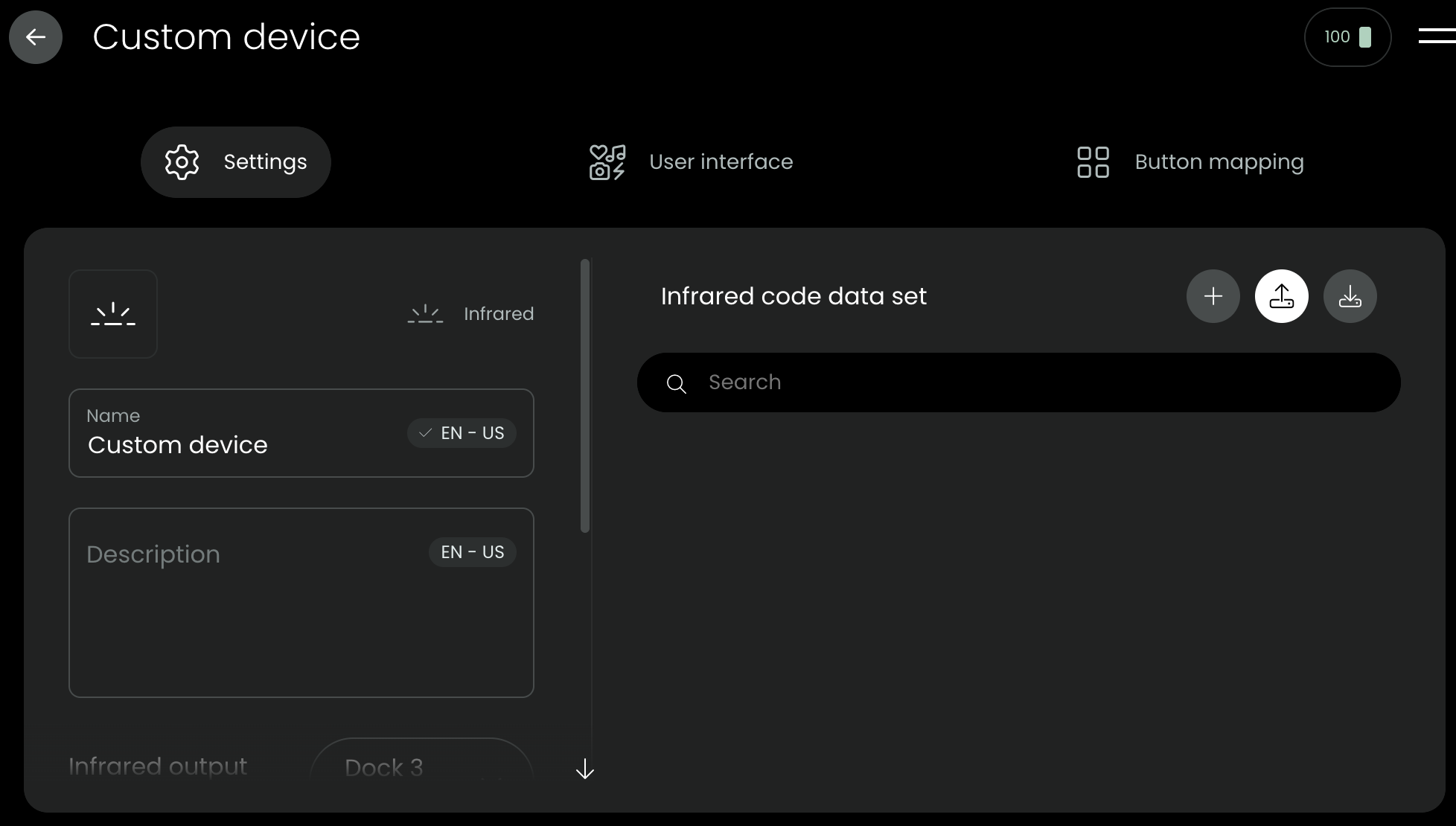This screenshot has height=826, width=1456.
Task: Click the settings panel scrollbar
Action: point(585,396)
